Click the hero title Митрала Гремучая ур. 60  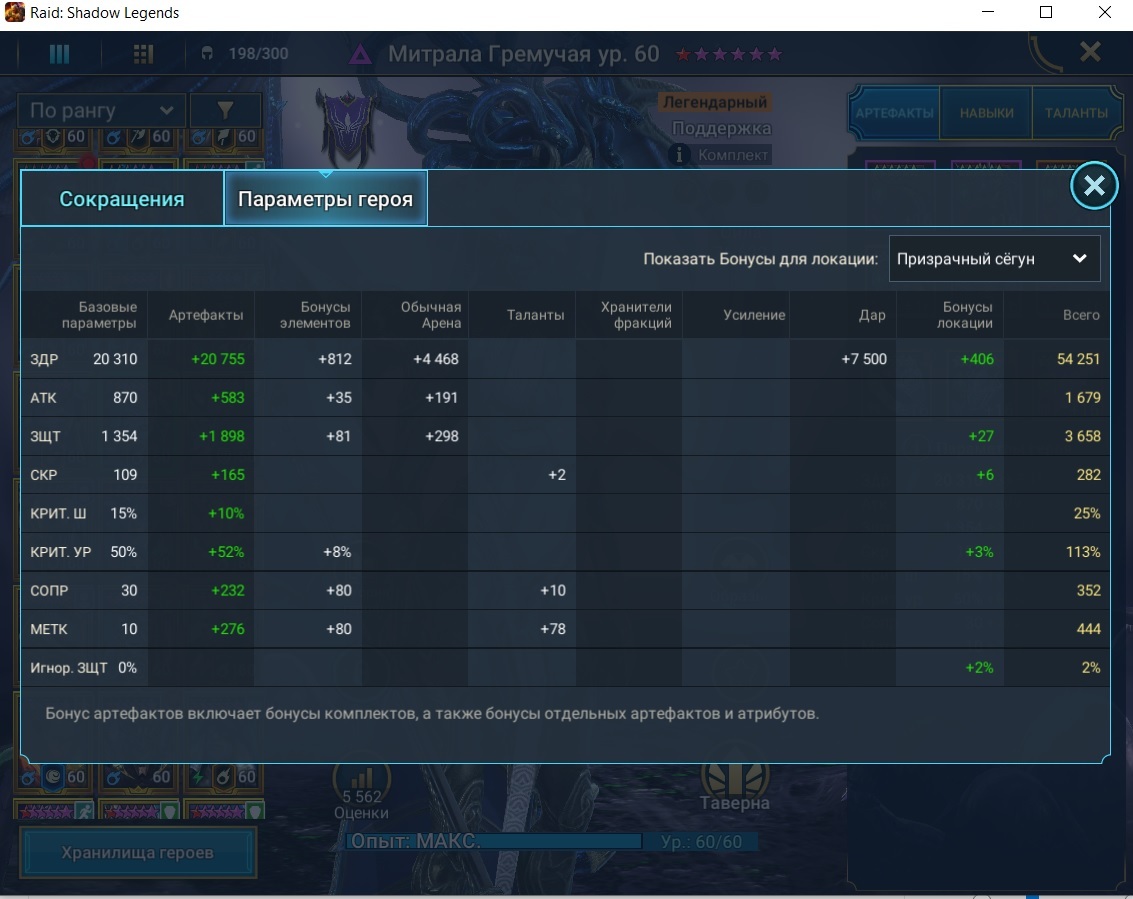point(523,54)
